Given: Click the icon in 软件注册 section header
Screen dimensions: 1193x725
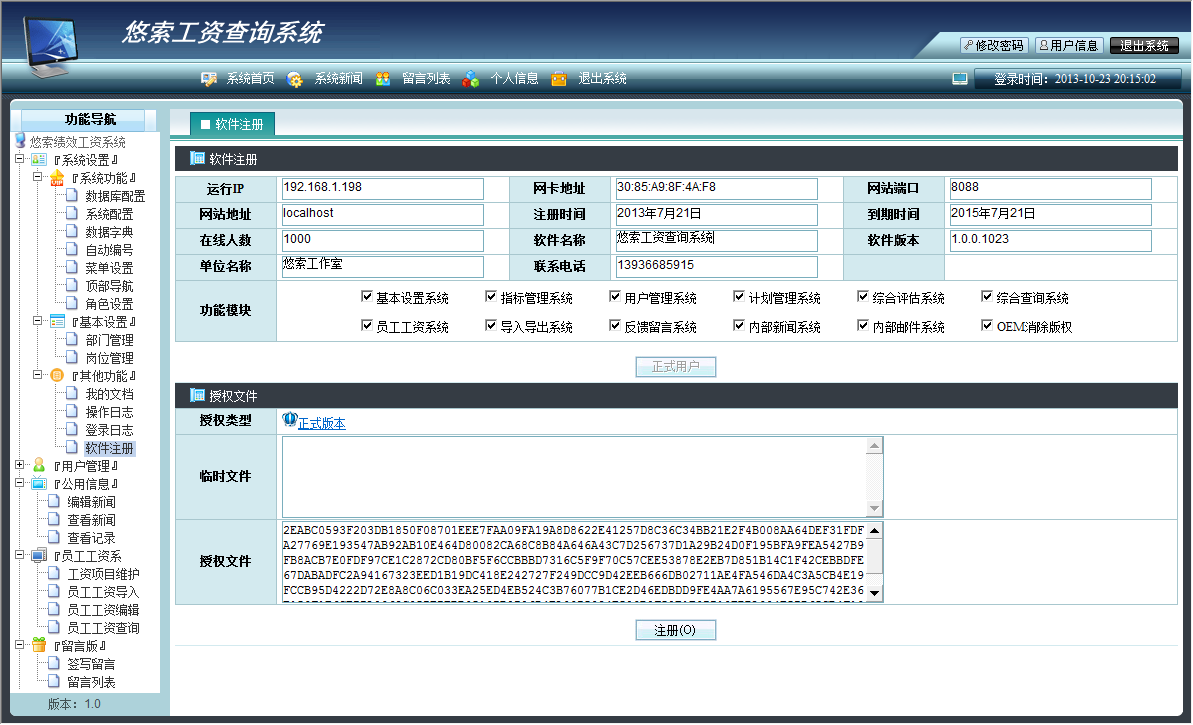Looking at the screenshot, I should click(197, 158).
